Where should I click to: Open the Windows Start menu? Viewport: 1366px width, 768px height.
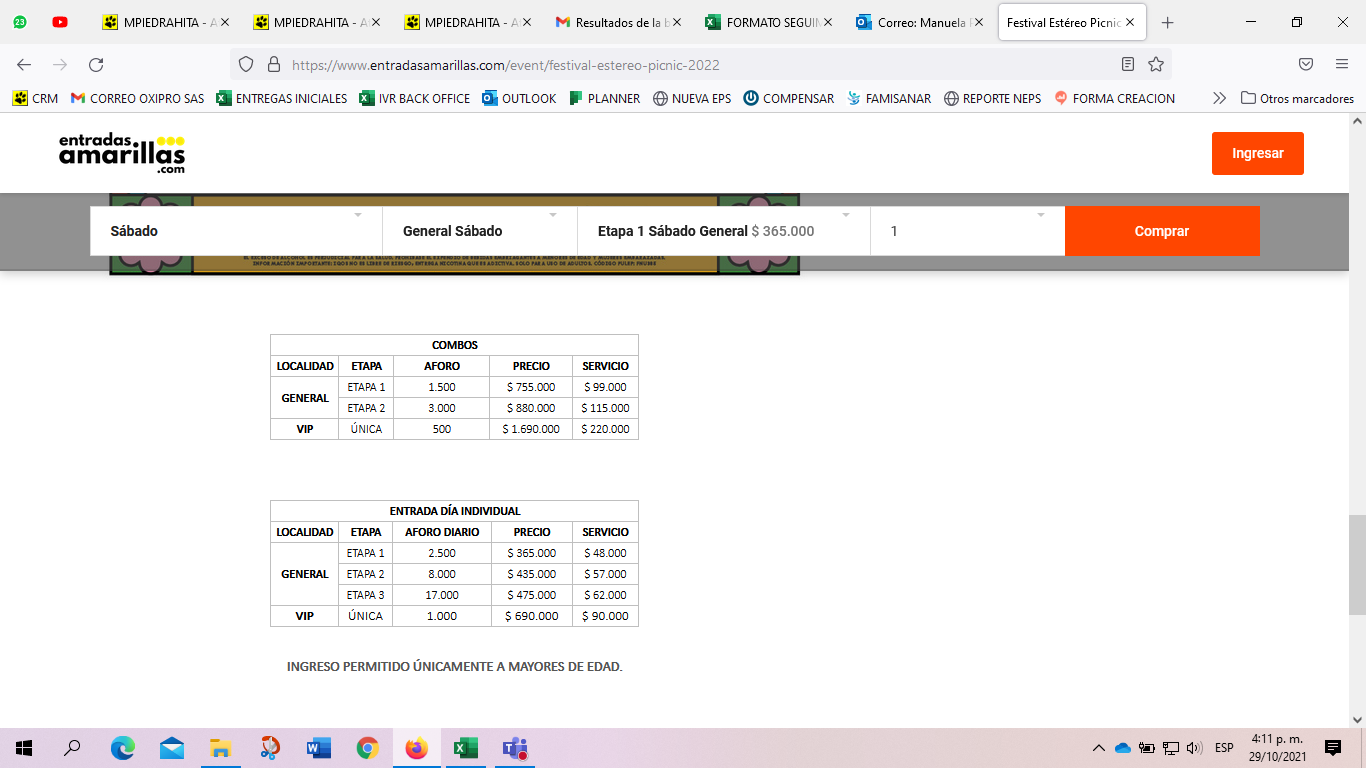click(x=24, y=748)
